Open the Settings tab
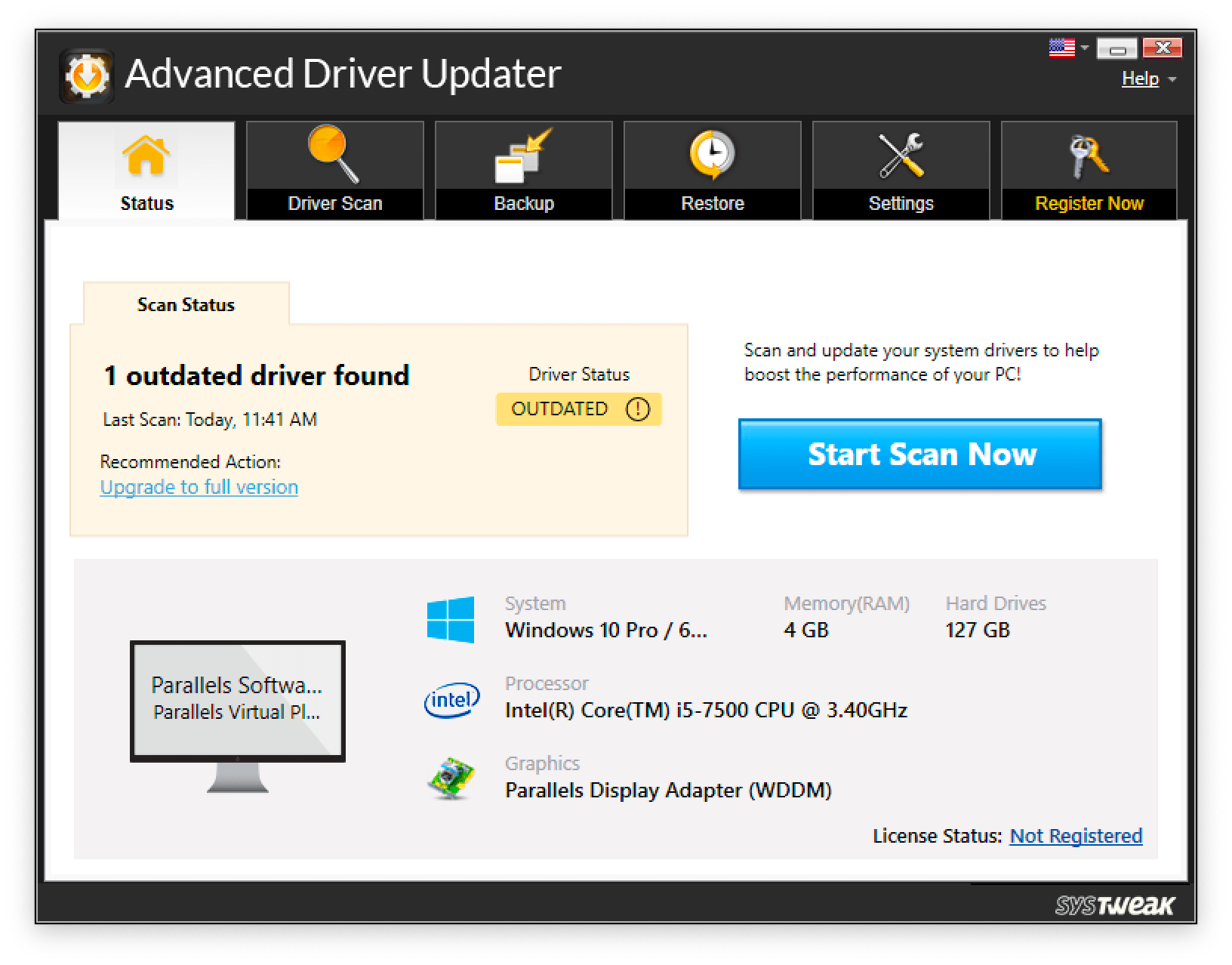The height and width of the screenshot is (965, 1232). click(901, 171)
